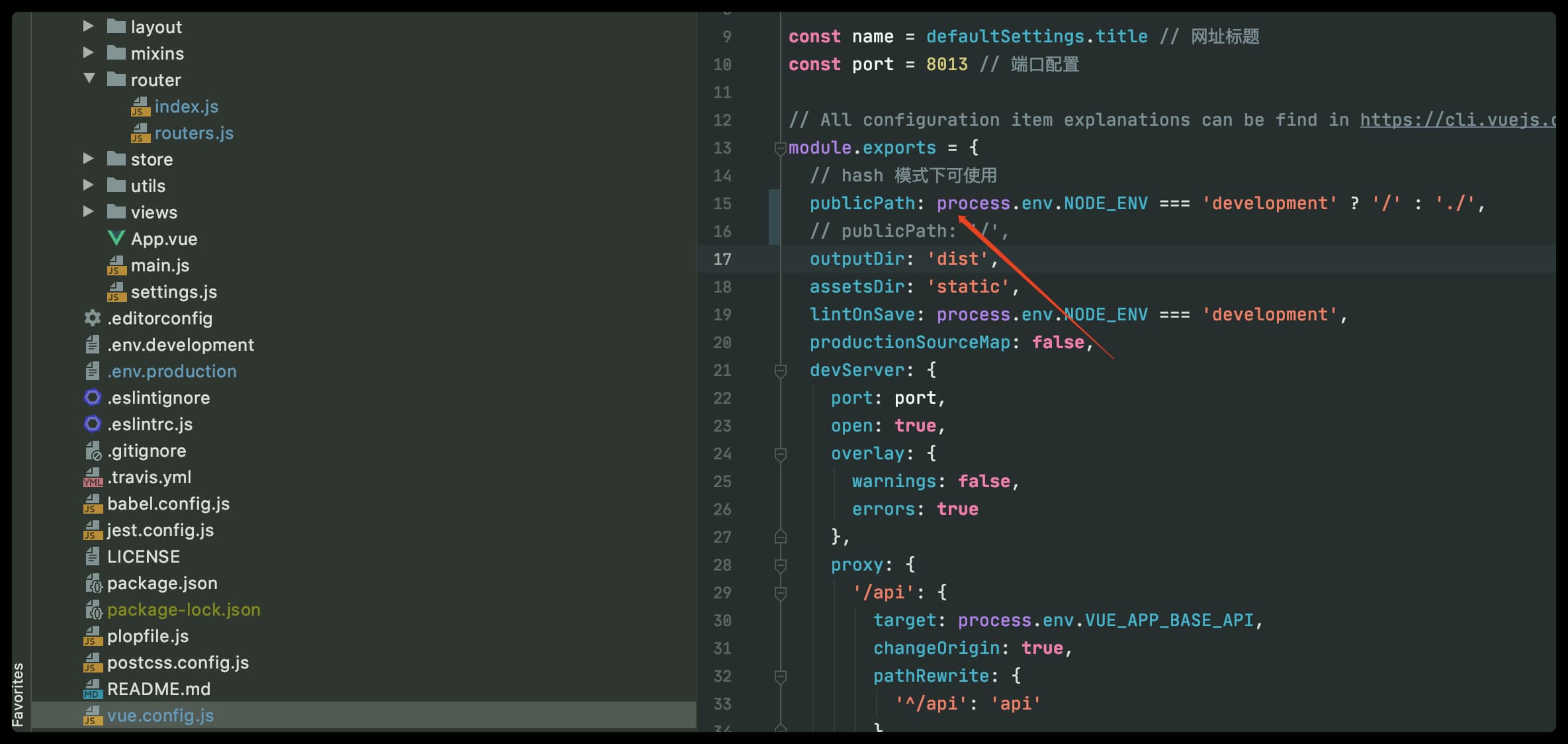1568x744 pixels.
Task: Click line number 17 in the gutter
Action: 722,259
